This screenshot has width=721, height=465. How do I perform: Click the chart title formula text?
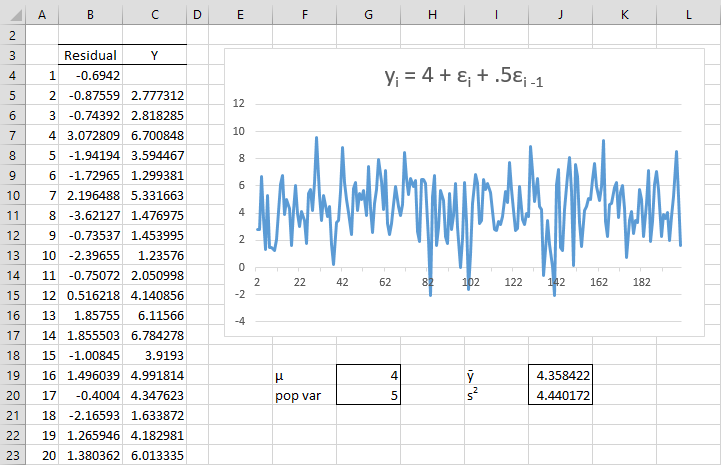[x=460, y=76]
